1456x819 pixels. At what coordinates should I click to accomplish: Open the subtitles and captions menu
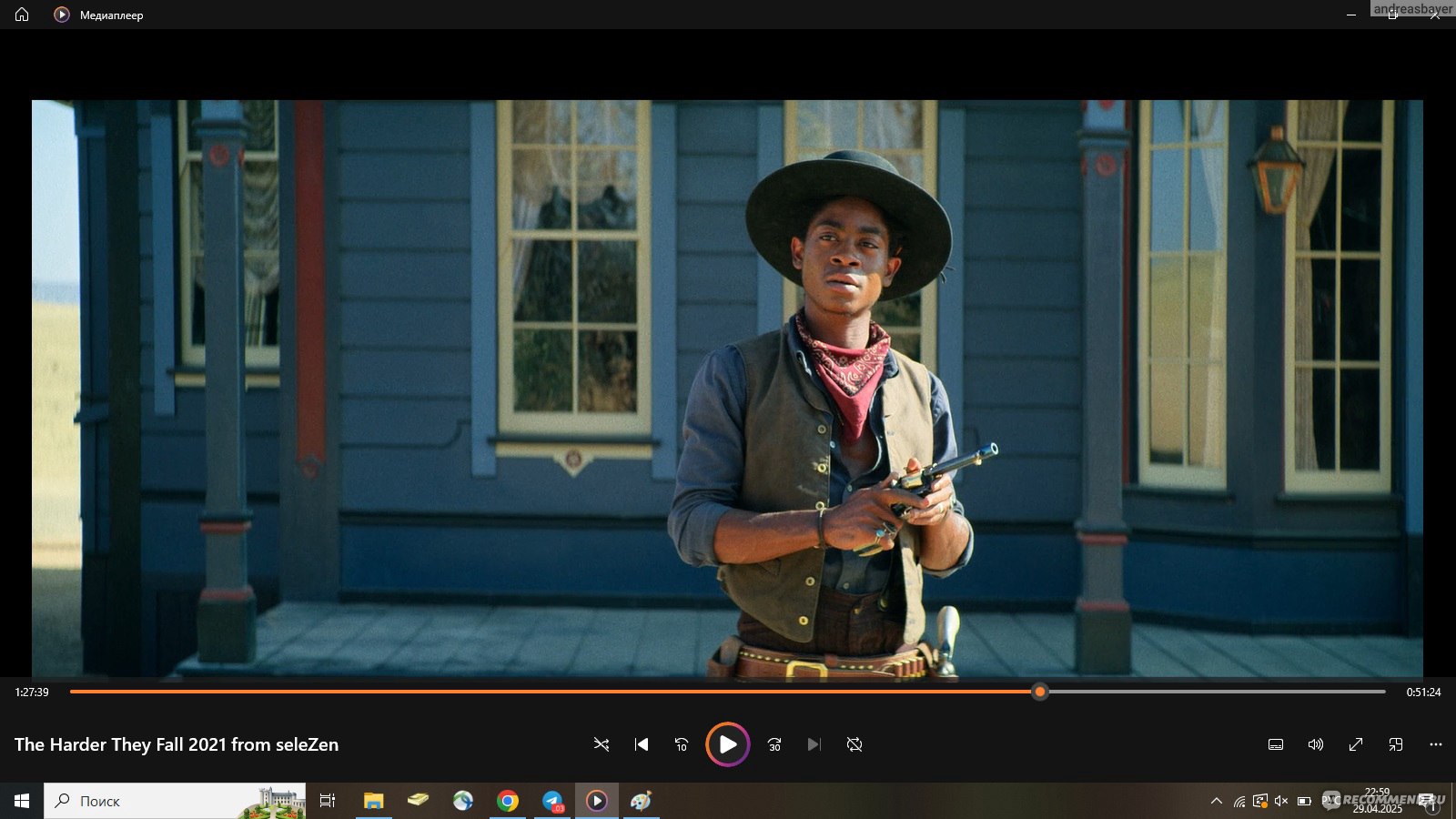pos(1276,744)
